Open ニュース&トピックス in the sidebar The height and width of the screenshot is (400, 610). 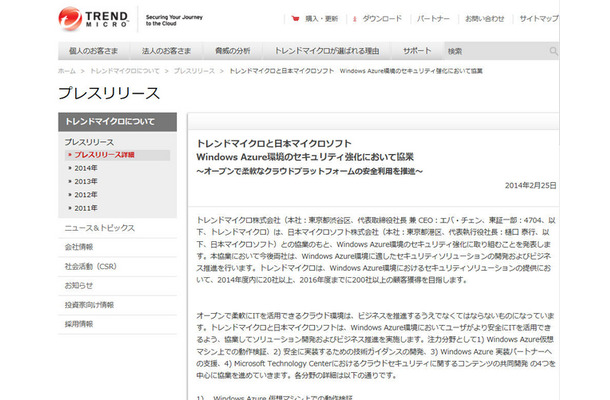point(100,228)
